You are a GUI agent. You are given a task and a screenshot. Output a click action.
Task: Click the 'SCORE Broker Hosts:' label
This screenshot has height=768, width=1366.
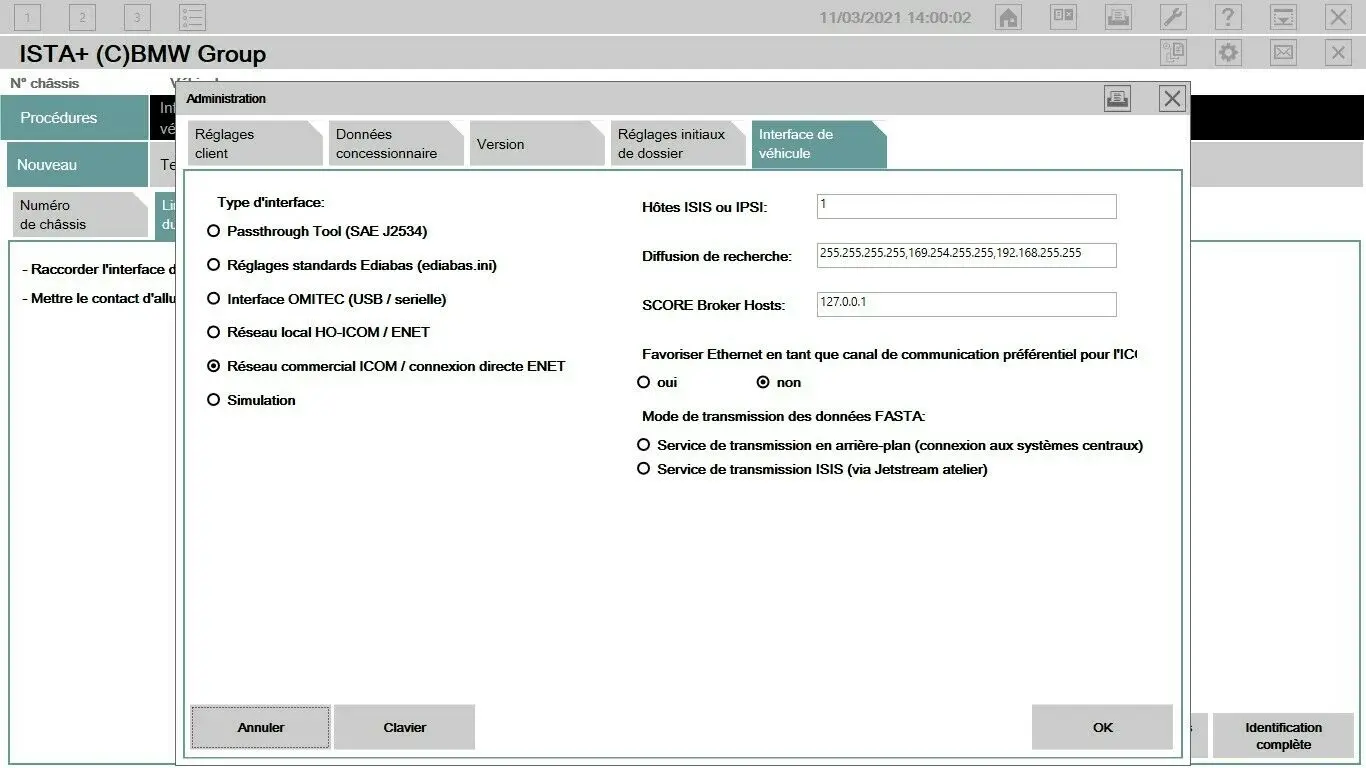pos(714,305)
